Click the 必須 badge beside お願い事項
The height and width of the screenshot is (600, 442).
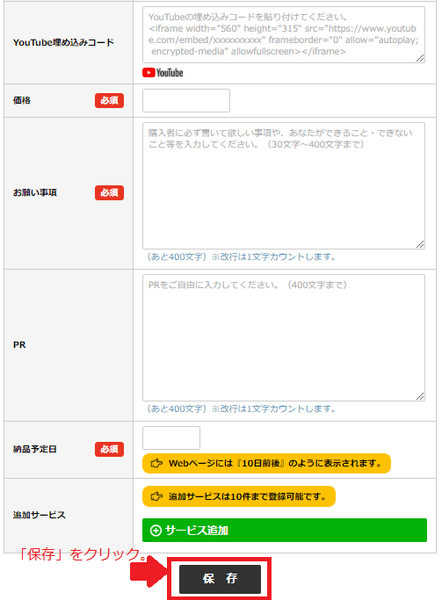click(109, 193)
